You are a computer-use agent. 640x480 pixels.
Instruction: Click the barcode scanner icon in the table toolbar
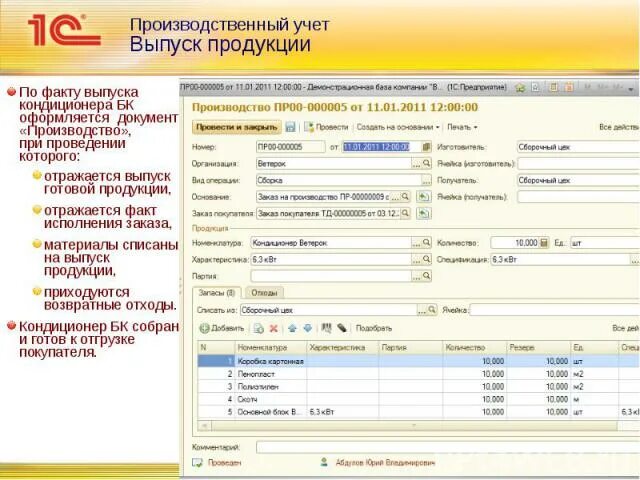pos(342,328)
